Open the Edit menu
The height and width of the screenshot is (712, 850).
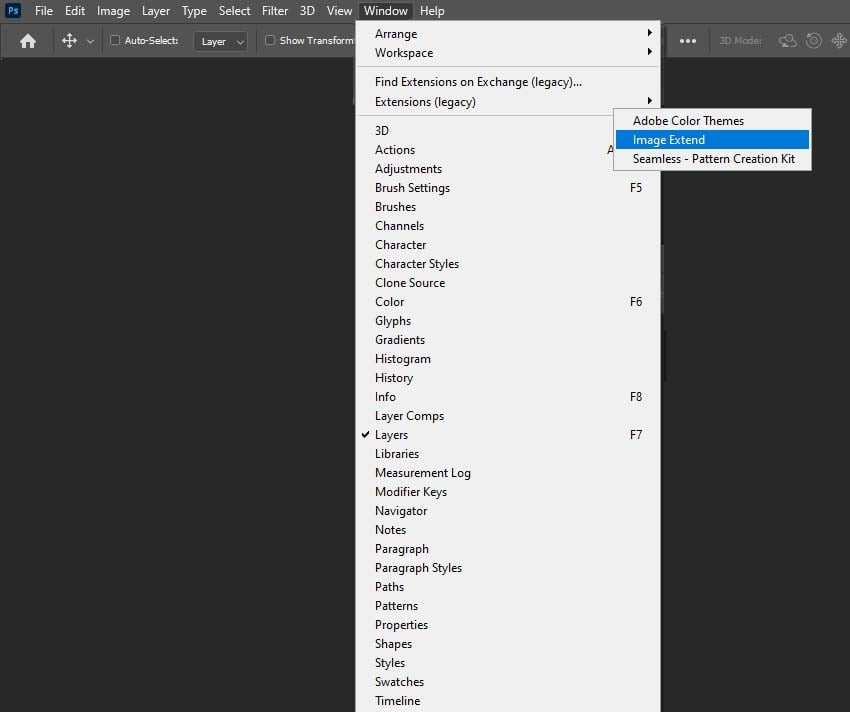click(x=75, y=11)
